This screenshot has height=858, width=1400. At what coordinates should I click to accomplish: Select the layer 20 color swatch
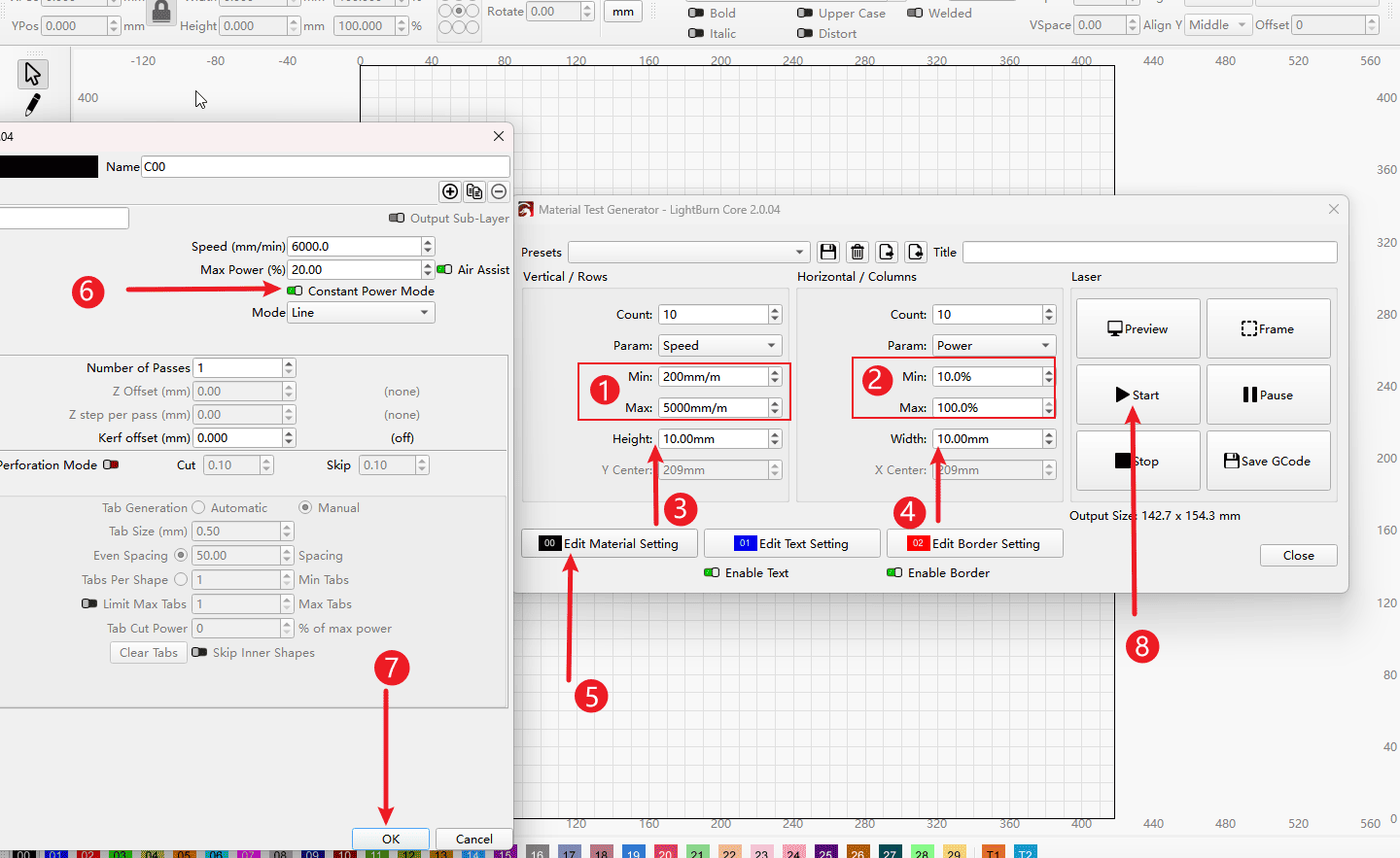(x=665, y=852)
